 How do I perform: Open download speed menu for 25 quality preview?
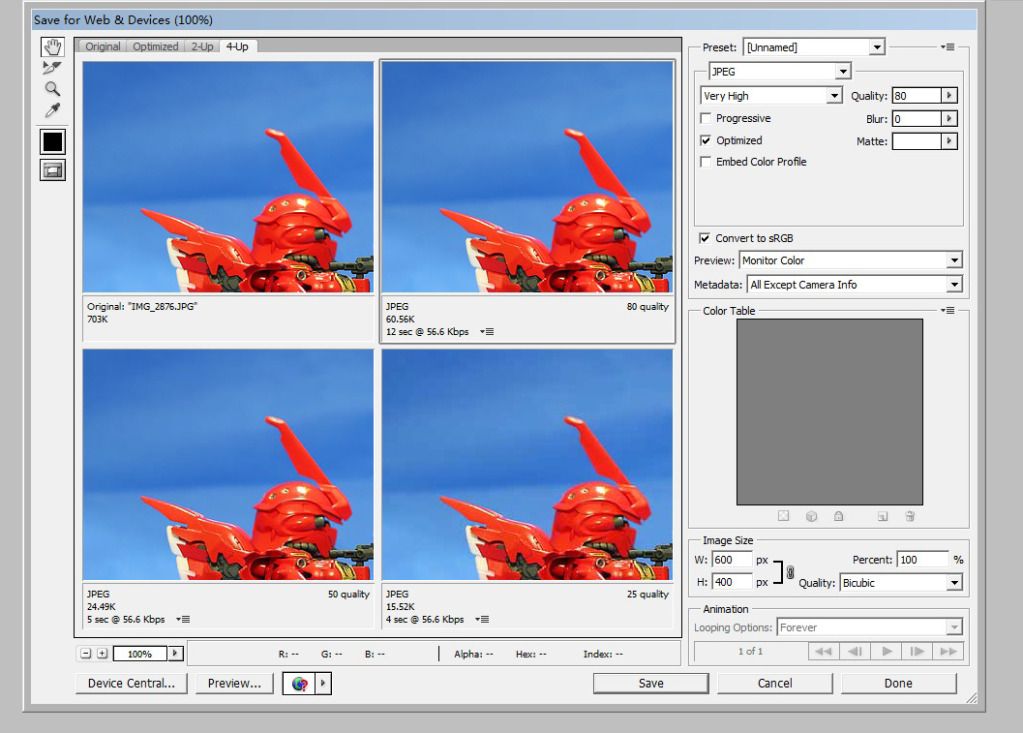coord(481,619)
